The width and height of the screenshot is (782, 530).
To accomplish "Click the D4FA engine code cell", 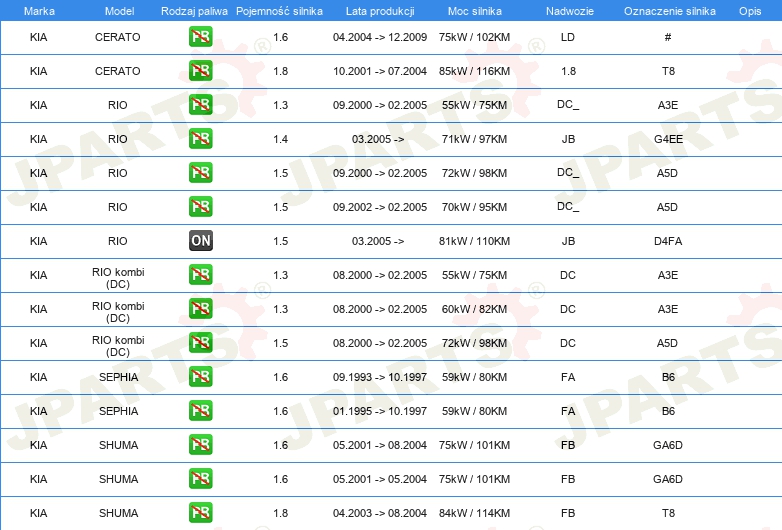I will coord(668,241).
